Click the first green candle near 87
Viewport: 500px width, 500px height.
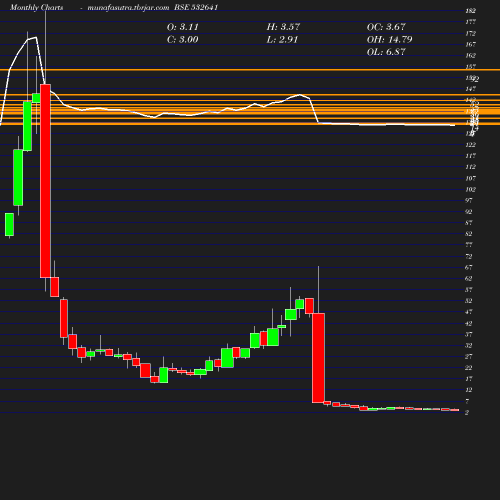click(9, 225)
